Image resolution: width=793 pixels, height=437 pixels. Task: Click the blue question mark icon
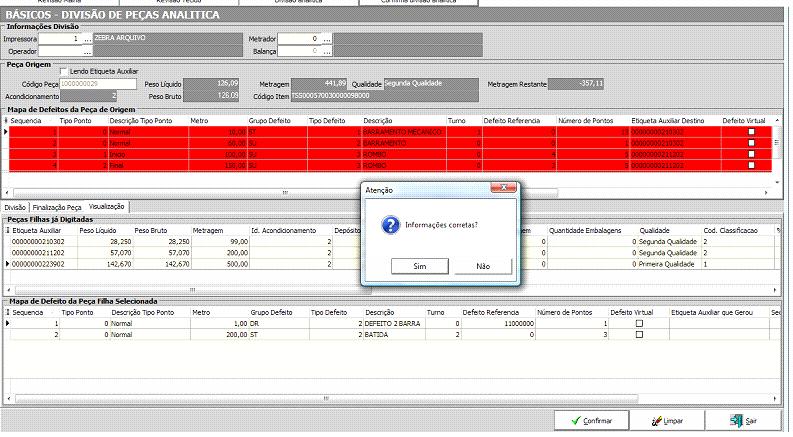(391, 225)
